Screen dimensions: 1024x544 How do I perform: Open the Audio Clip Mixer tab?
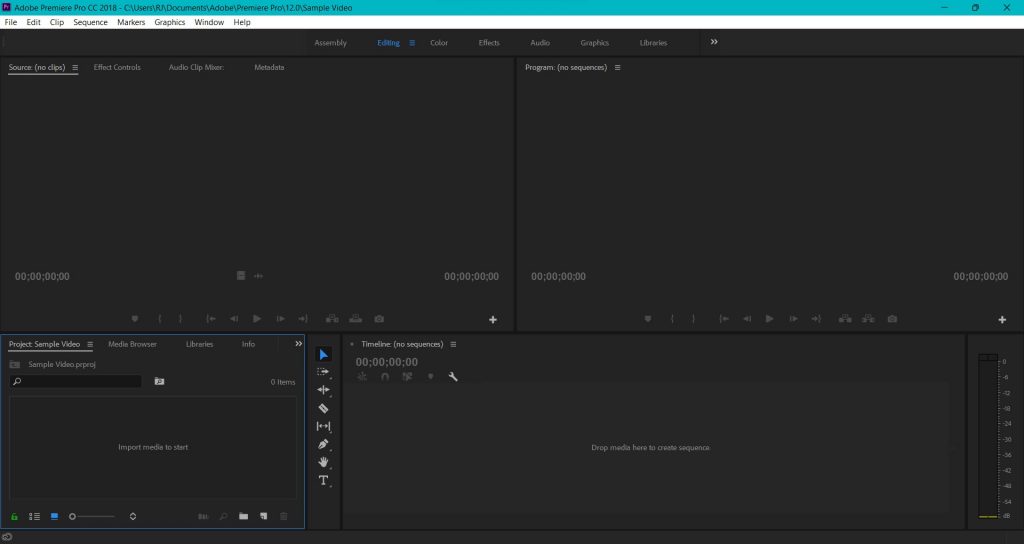(x=197, y=67)
